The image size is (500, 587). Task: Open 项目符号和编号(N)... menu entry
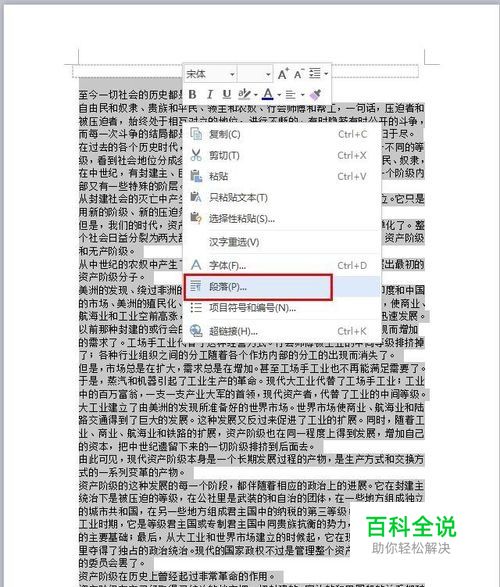click(282, 308)
